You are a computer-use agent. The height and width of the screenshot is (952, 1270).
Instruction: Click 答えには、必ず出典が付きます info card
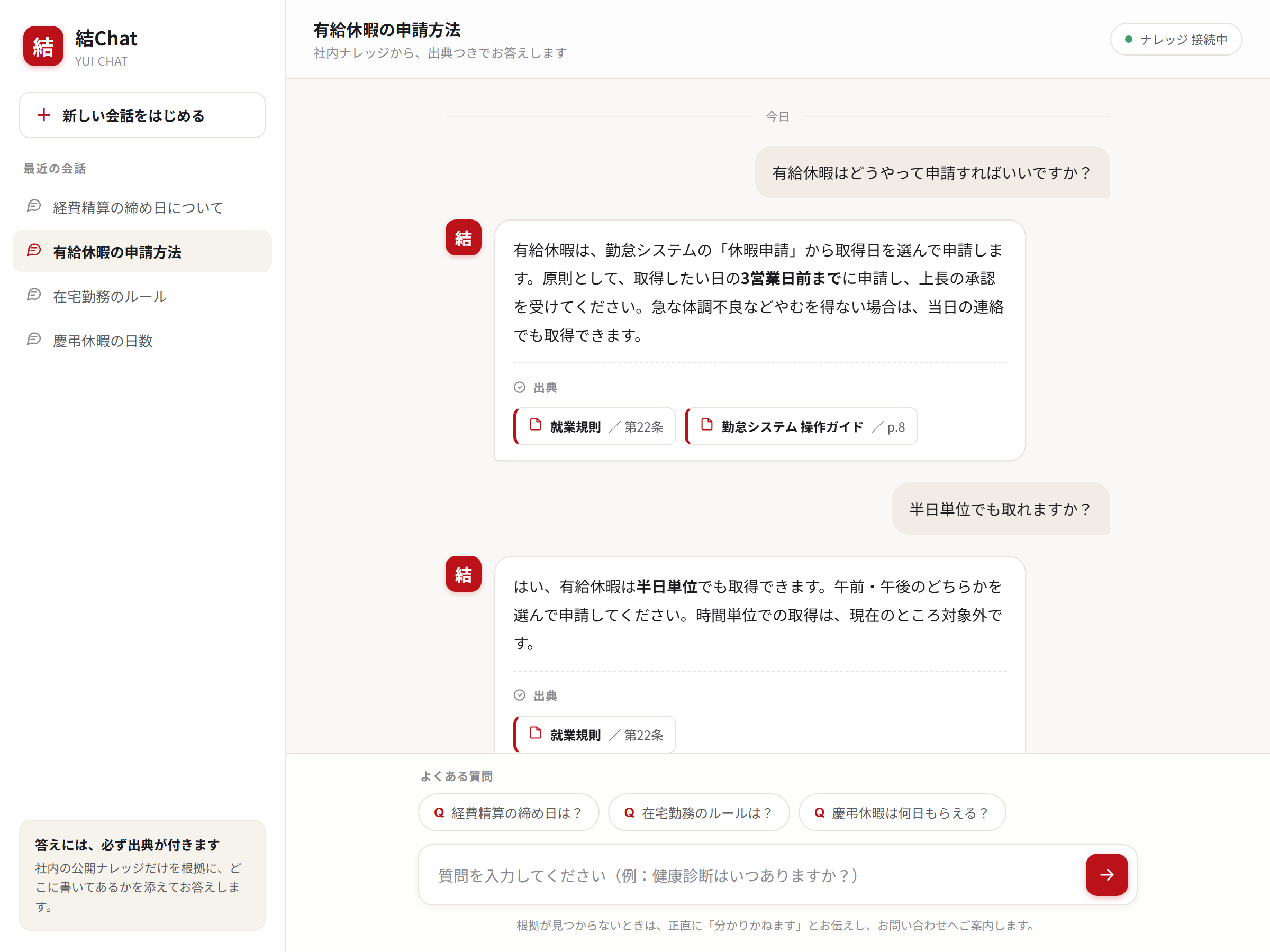(x=142, y=875)
